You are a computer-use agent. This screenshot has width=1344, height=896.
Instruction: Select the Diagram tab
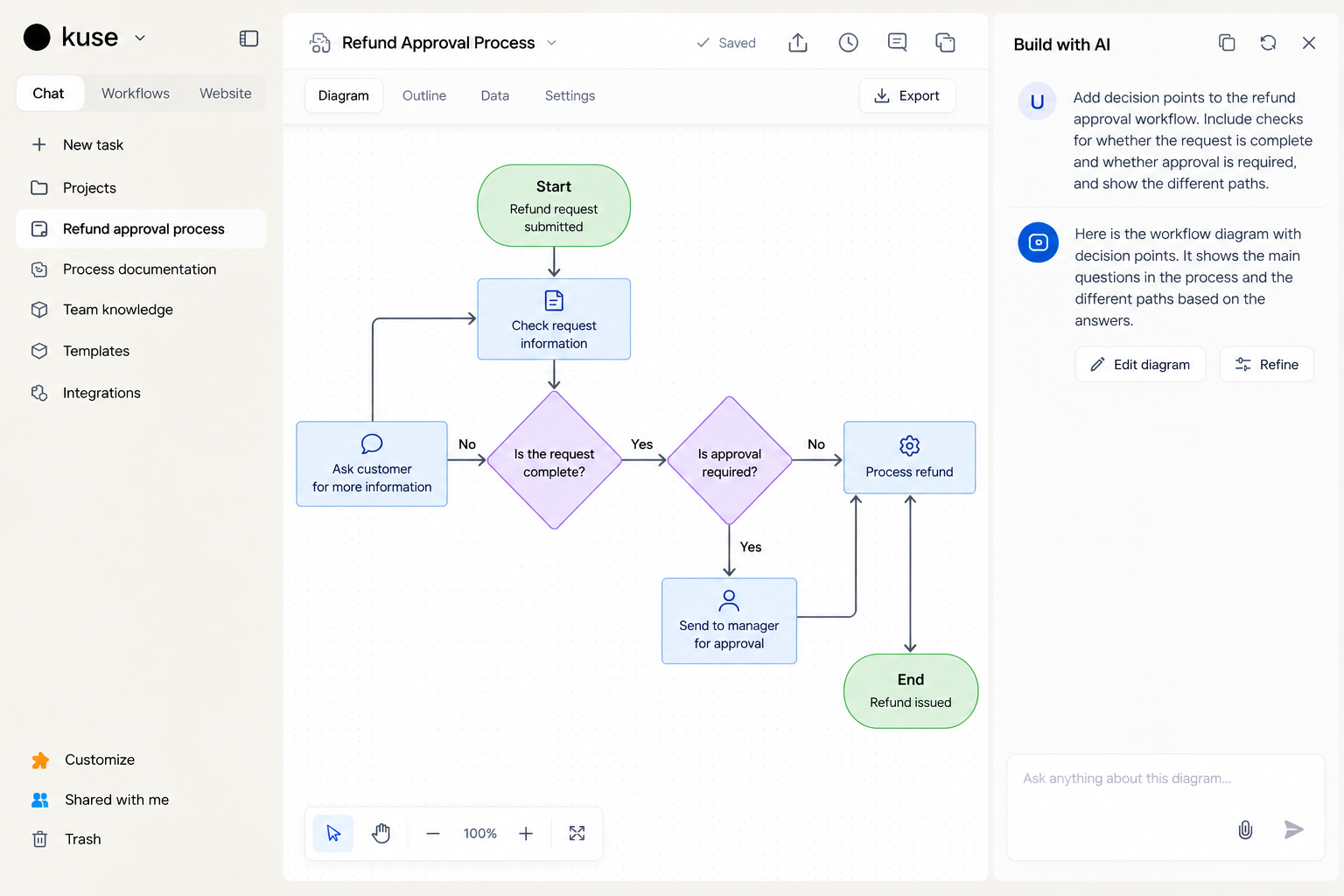[344, 96]
